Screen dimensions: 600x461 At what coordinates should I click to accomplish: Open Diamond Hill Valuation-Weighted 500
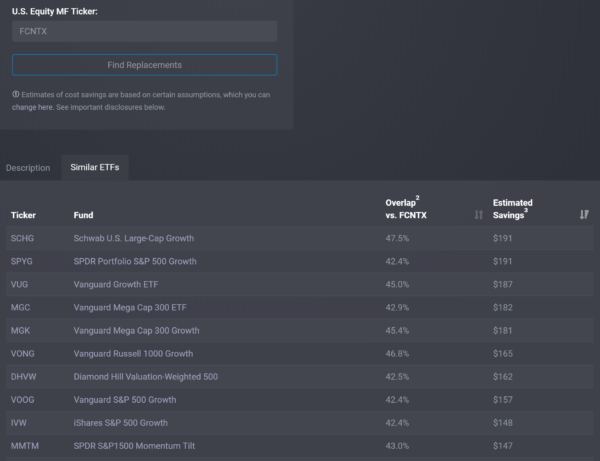coord(146,377)
